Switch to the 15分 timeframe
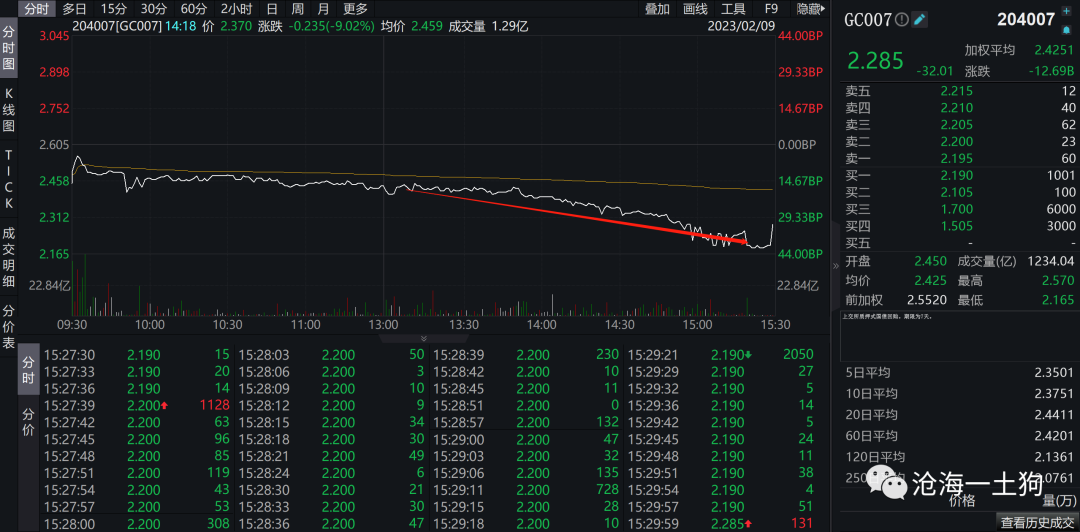The width and height of the screenshot is (1080, 532). click(x=113, y=9)
